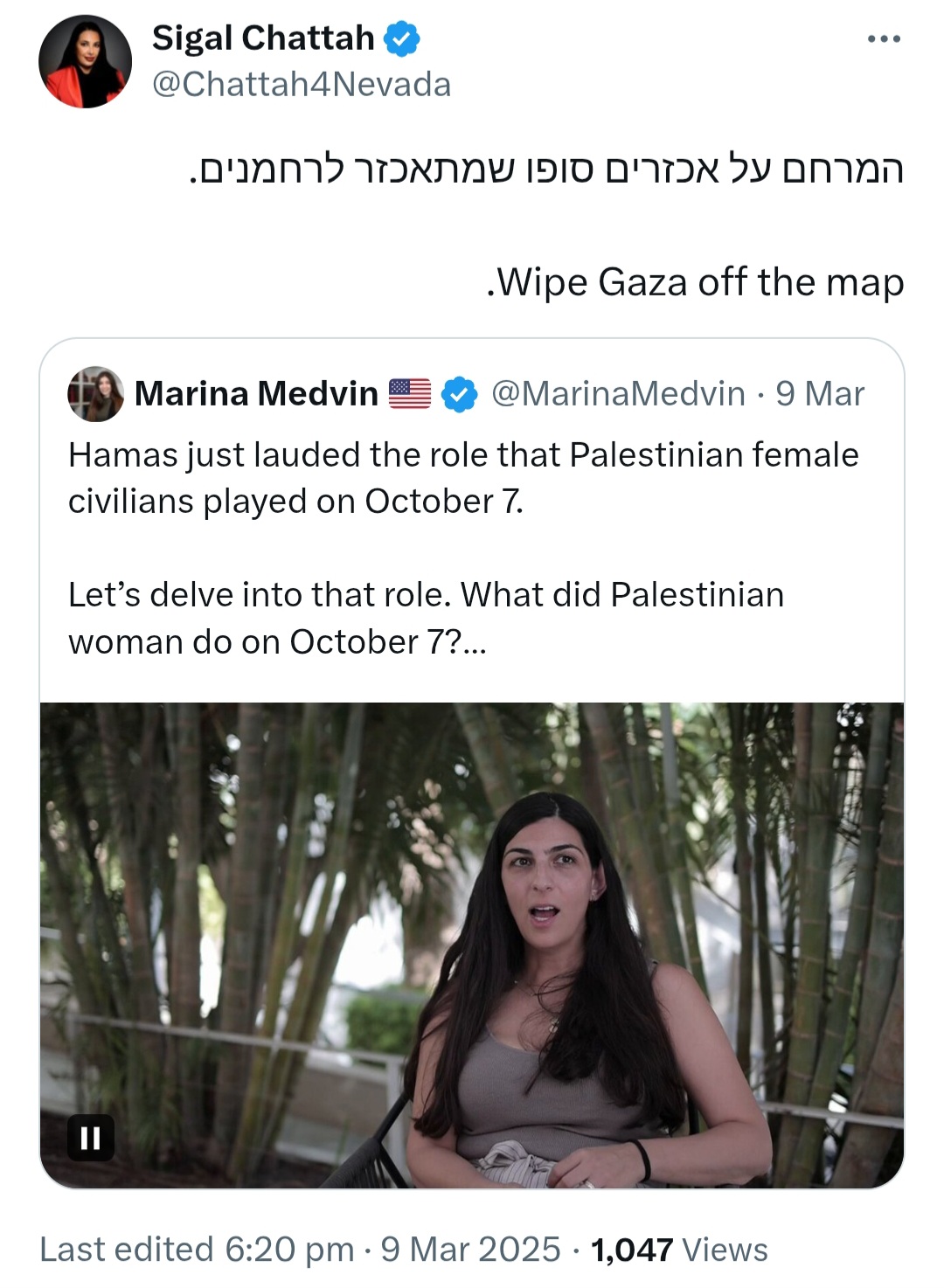Click the "Wipe Gaza off the map" text
944x1288 pixels.
696,282
